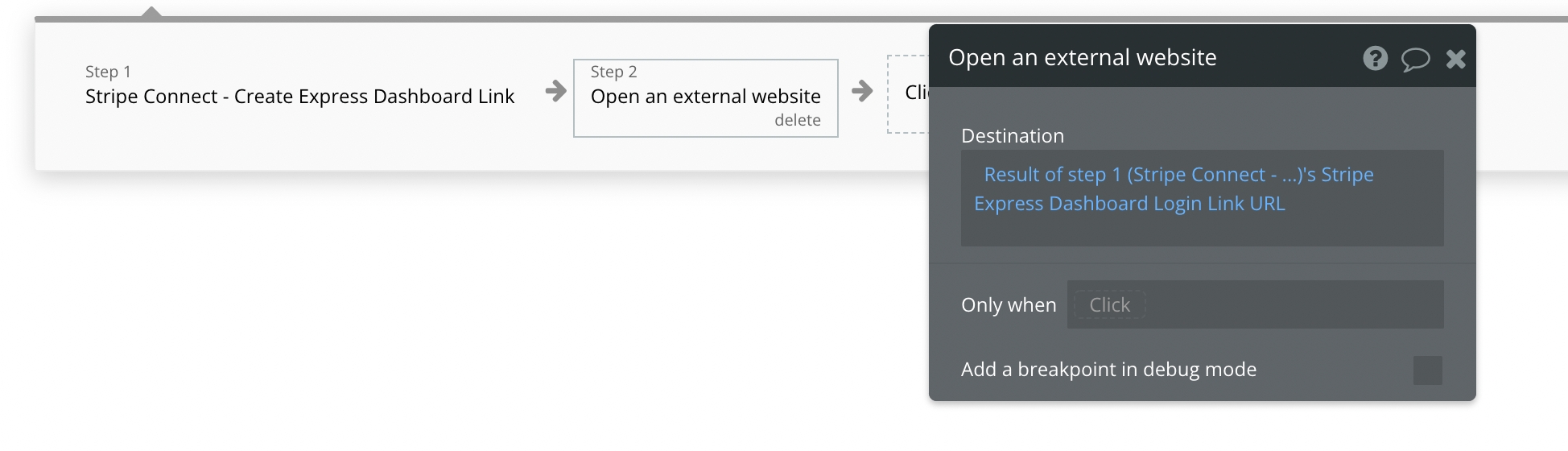Click the Express Dashboard Login Link URL text
This screenshot has height=451, width=1568.
pos(1129,204)
